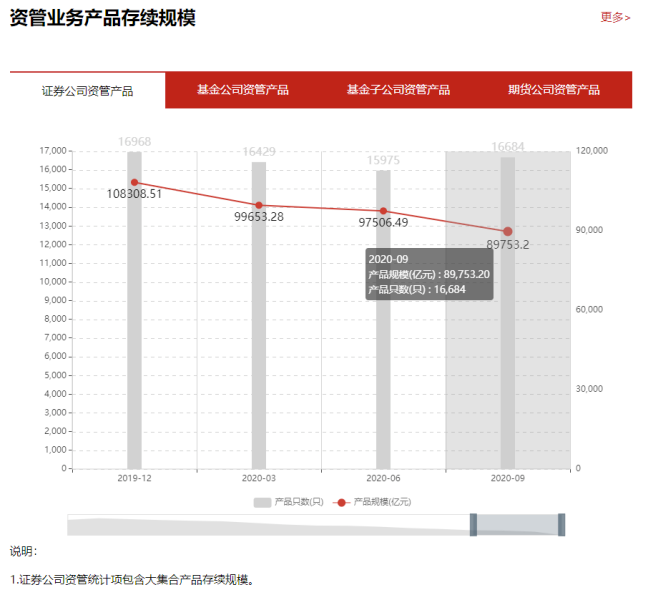Click the unselected left area of zoom slider
Viewport: 646px width, 594px height.
tap(270, 525)
